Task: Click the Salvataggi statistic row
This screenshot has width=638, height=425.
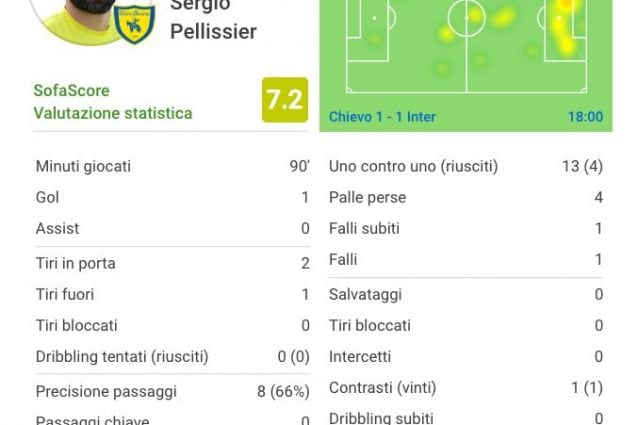Action: click(466, 294)
